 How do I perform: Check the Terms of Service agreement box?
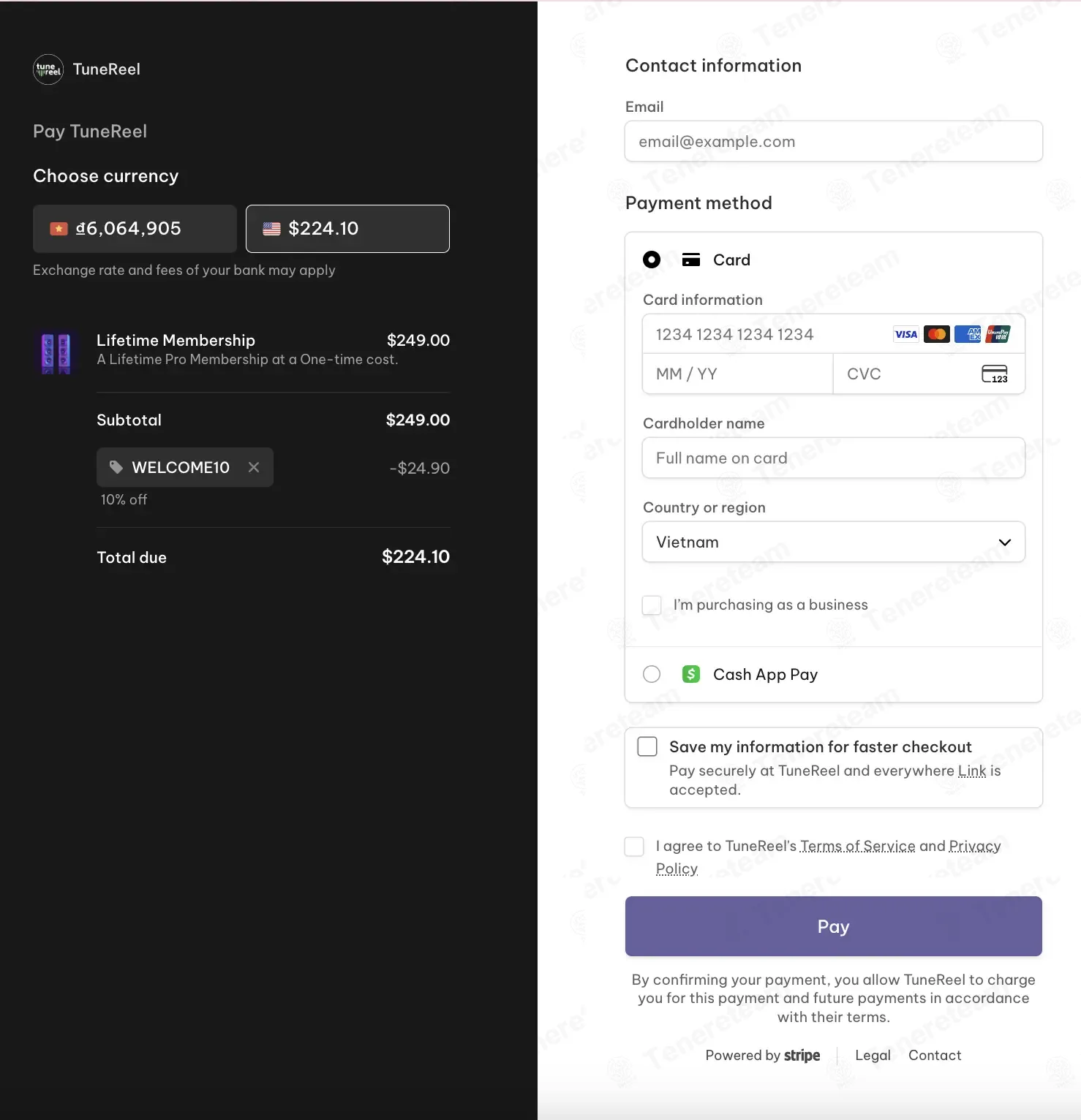point(634,847)
